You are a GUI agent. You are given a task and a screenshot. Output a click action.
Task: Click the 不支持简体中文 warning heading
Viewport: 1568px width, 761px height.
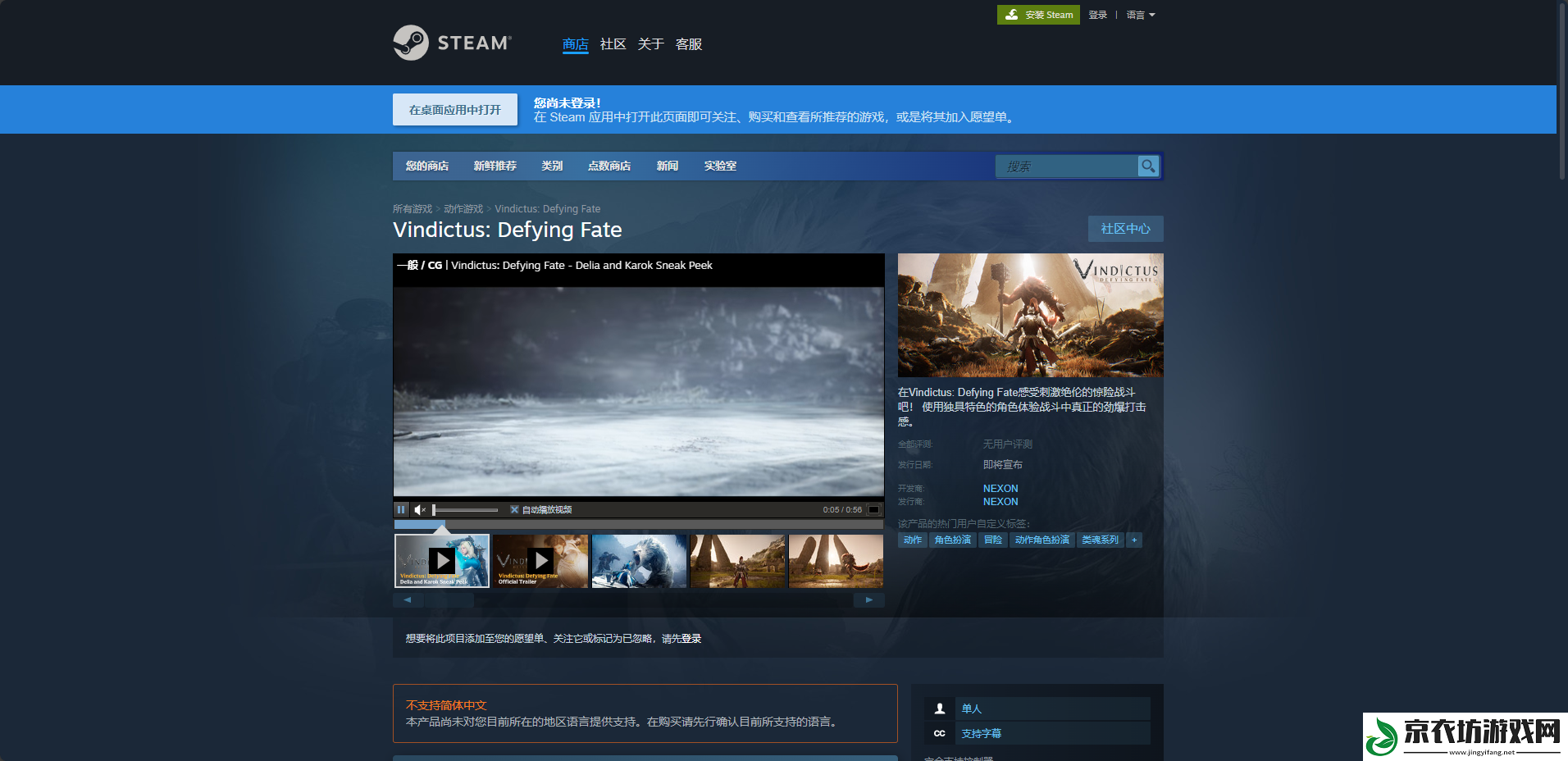[x=446, y=705]
